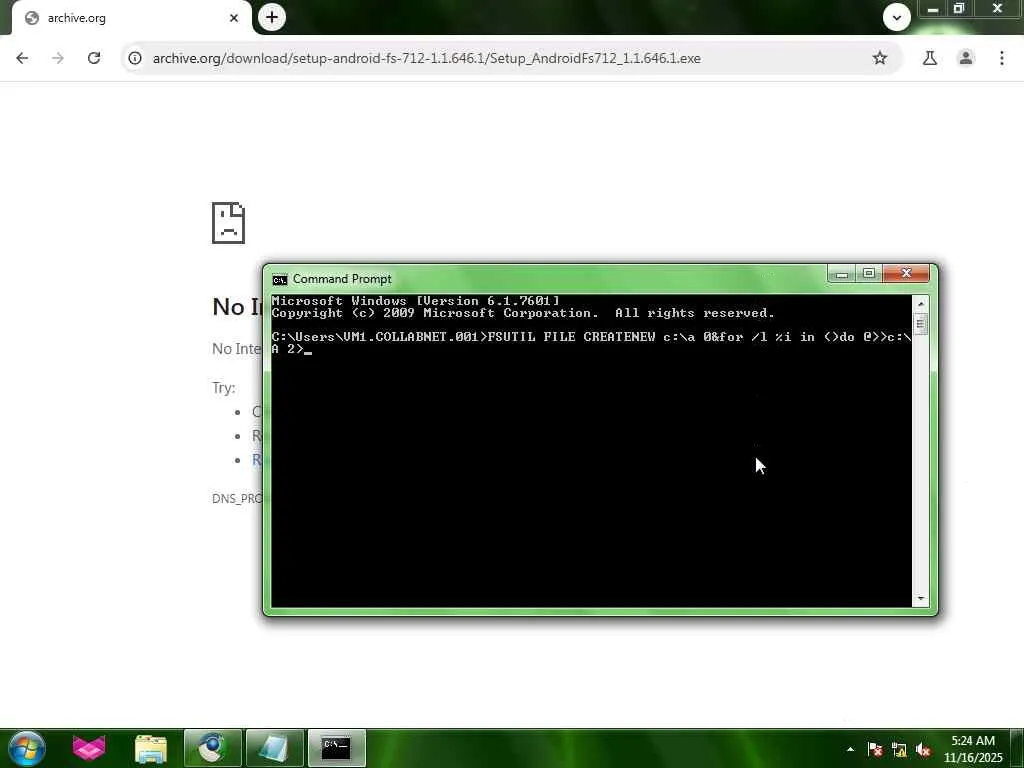1024x768 pixels.
Task: Click the address bar URL
Action: pos(426,58)
